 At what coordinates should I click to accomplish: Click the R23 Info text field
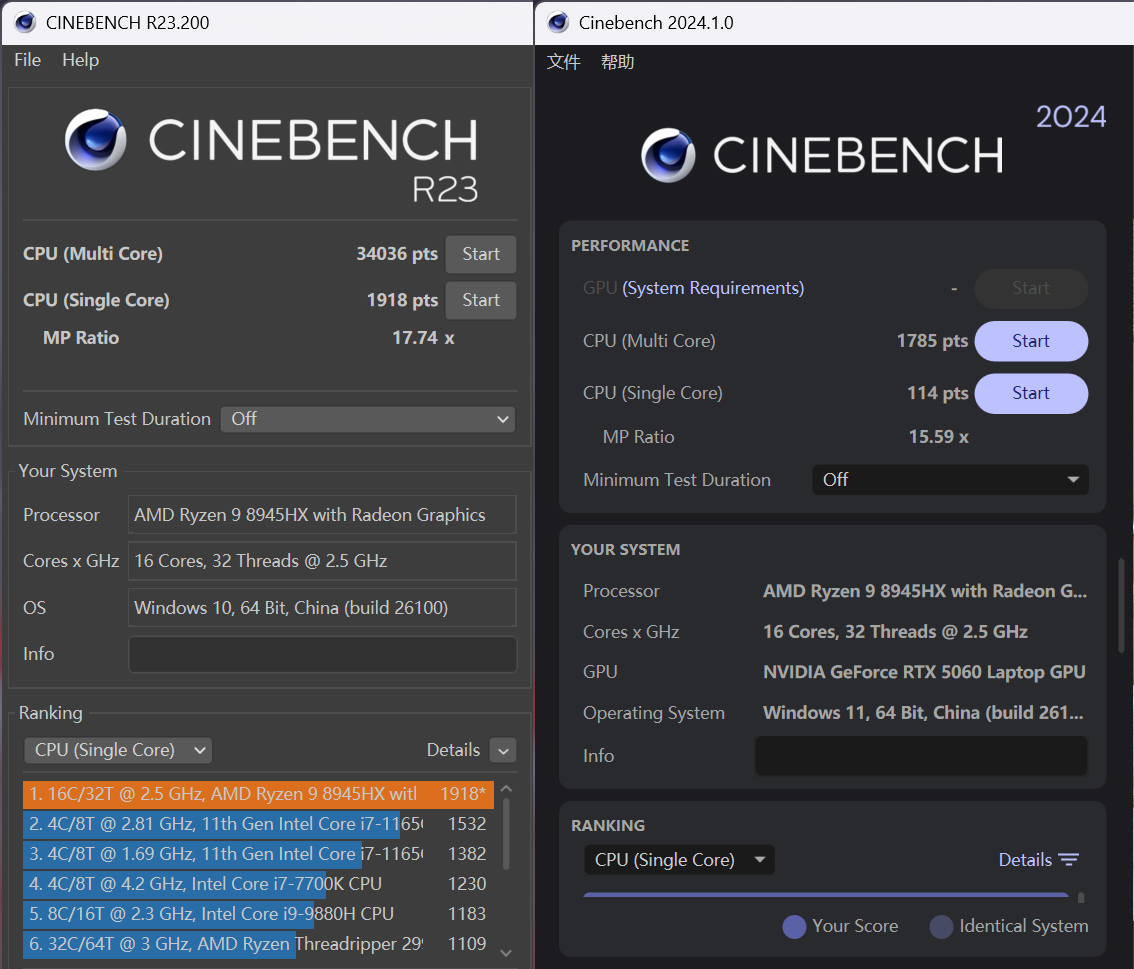[x=322, y=654]
